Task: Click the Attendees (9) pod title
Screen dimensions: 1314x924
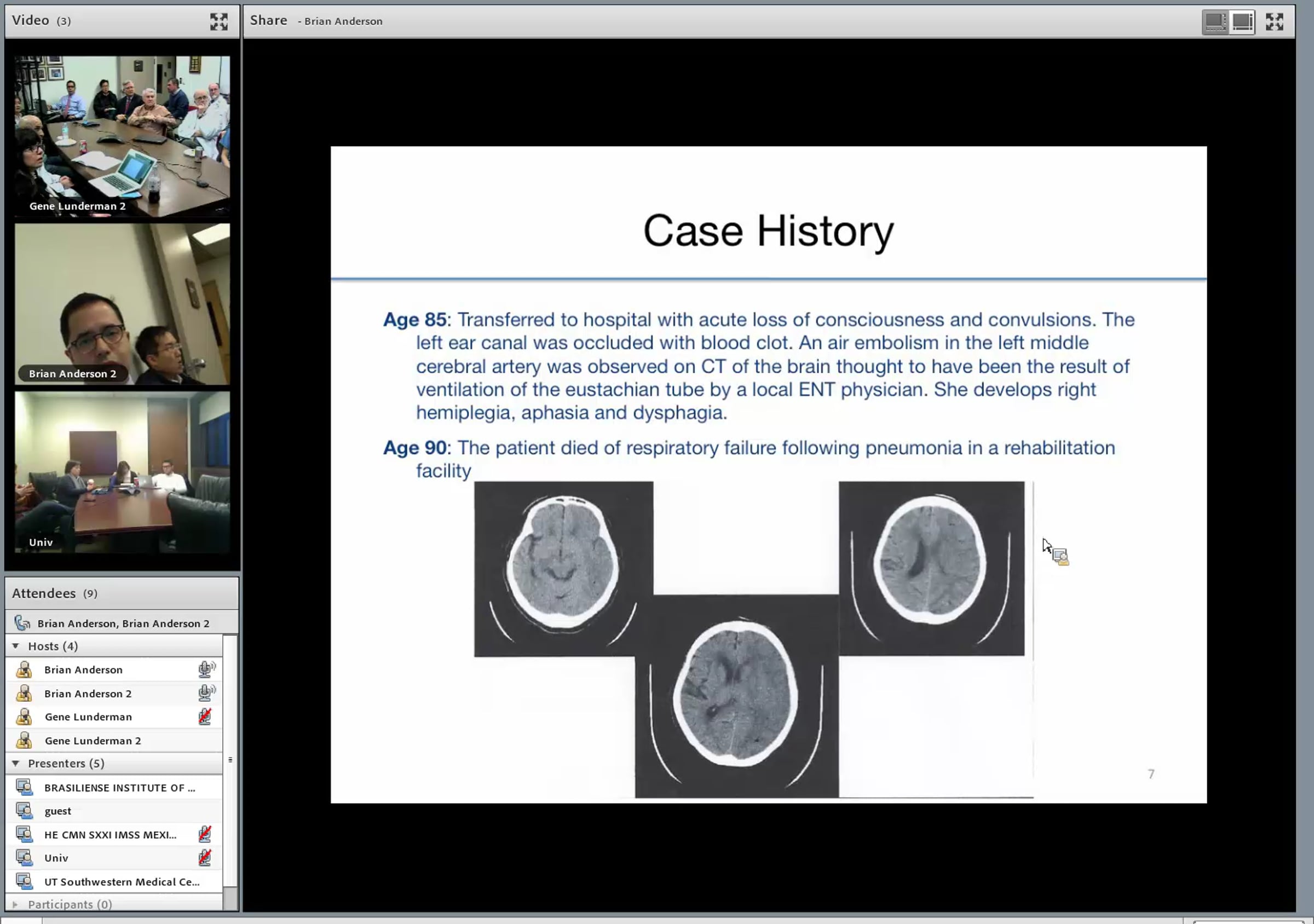Action: tap(54, 593)
